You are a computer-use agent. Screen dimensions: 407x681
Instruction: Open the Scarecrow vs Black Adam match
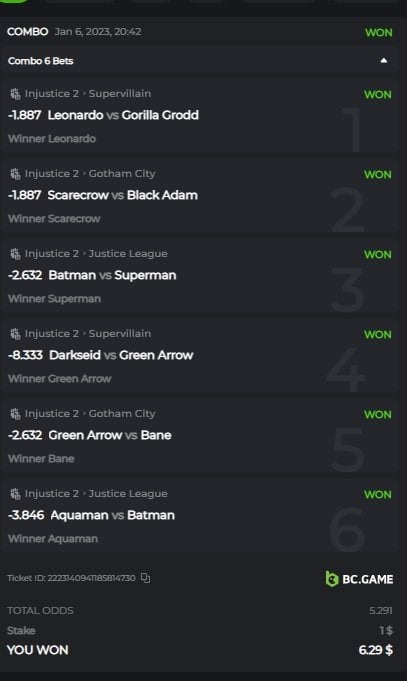pos(122,195)
